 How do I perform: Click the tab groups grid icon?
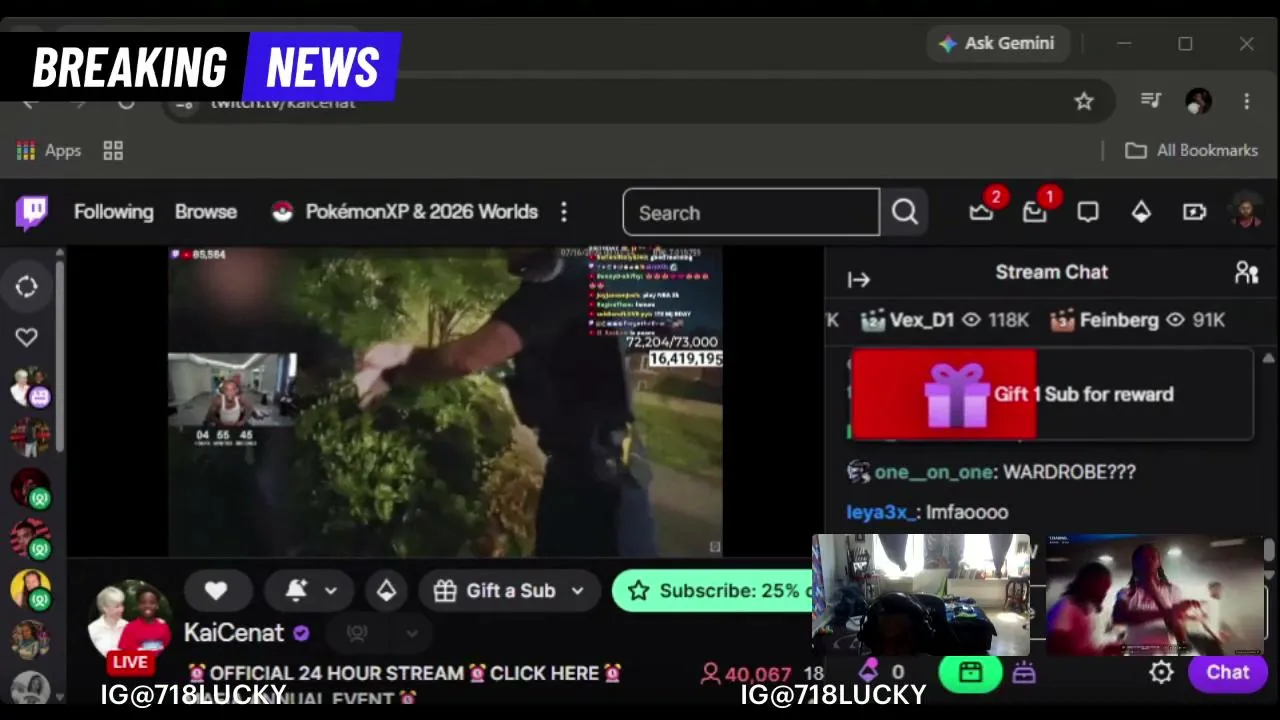[113, 150]
